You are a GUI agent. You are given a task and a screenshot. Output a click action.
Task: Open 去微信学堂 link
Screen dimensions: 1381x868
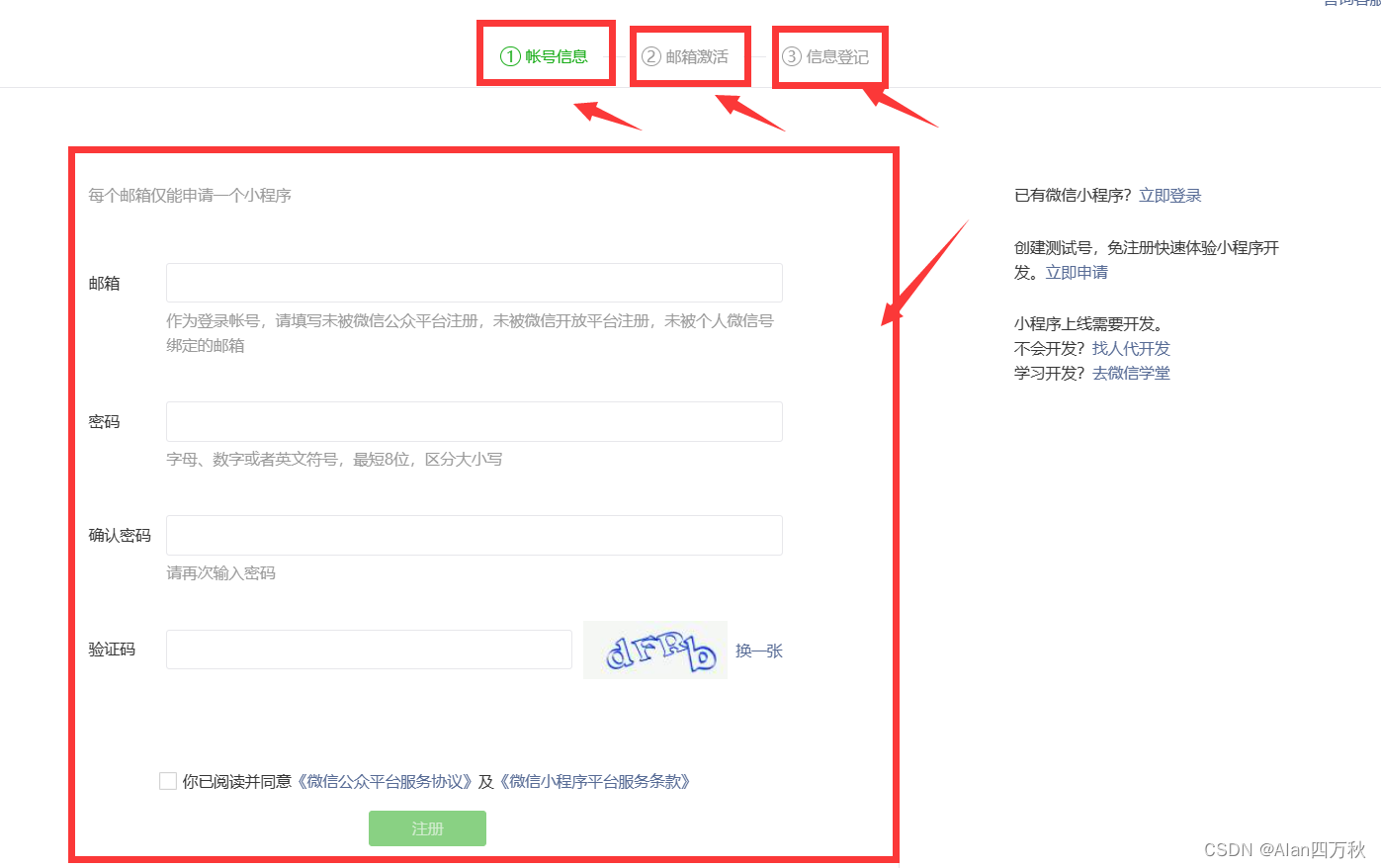coord(1131,374)
